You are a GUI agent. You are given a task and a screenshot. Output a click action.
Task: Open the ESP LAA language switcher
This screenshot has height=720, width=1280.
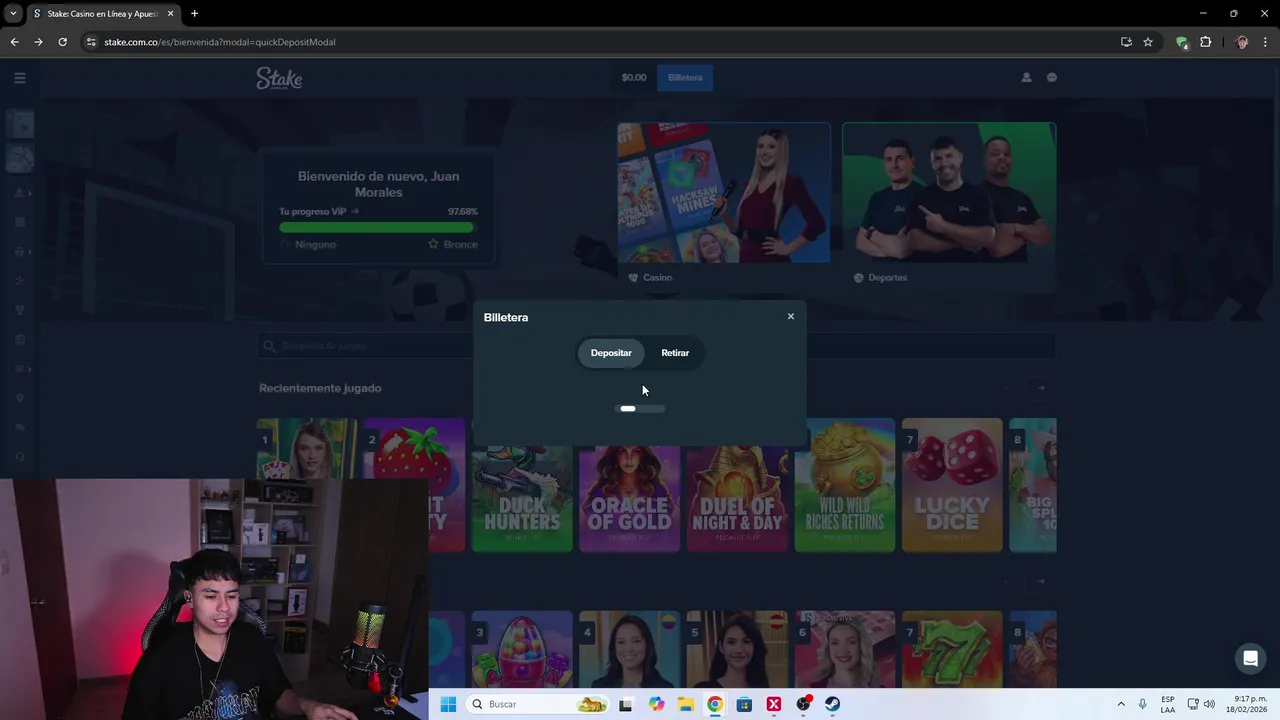1168,704
